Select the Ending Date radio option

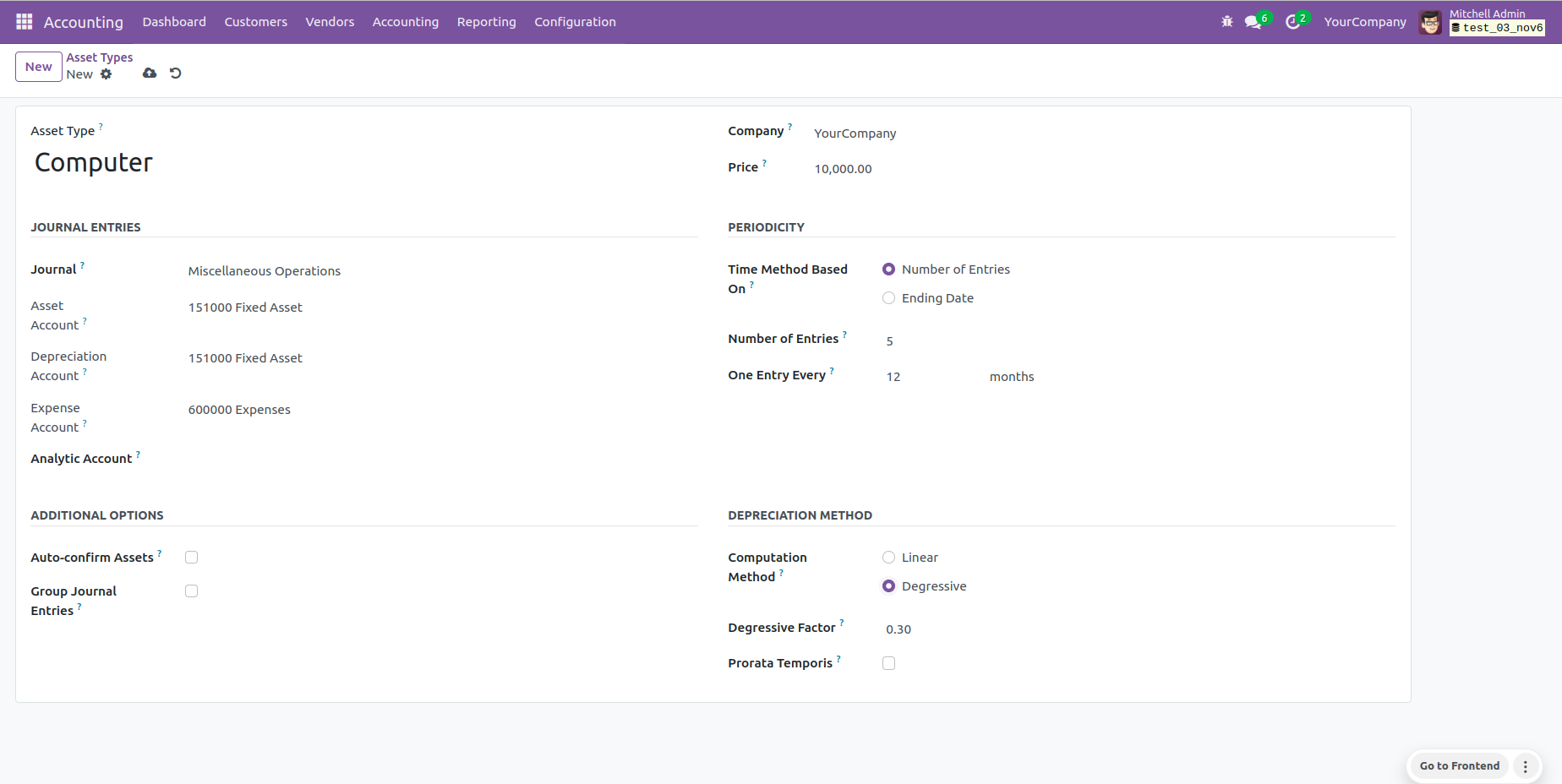(888, 298)
